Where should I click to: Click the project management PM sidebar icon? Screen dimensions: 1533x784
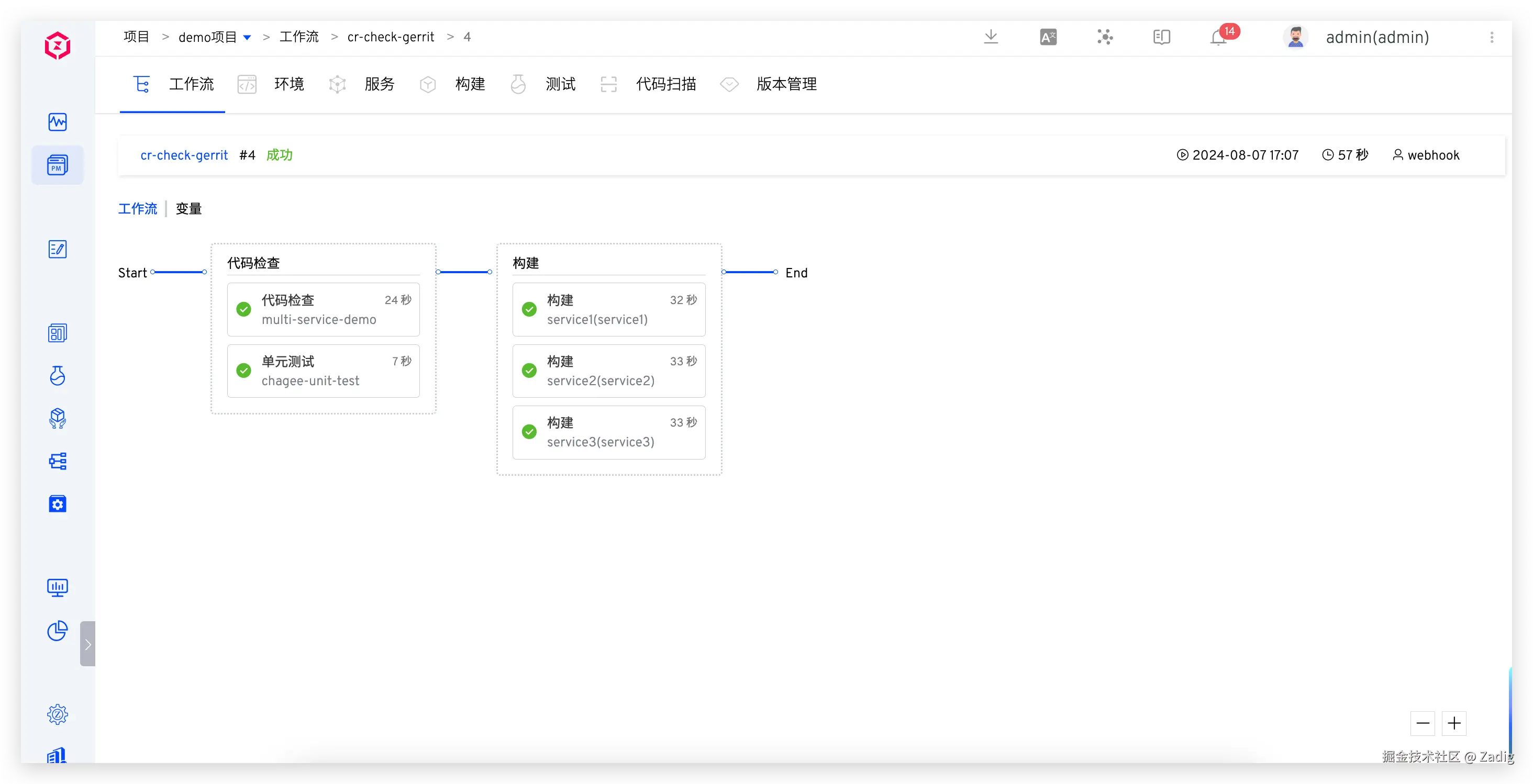pyautogui.click(x=57, y=165)
